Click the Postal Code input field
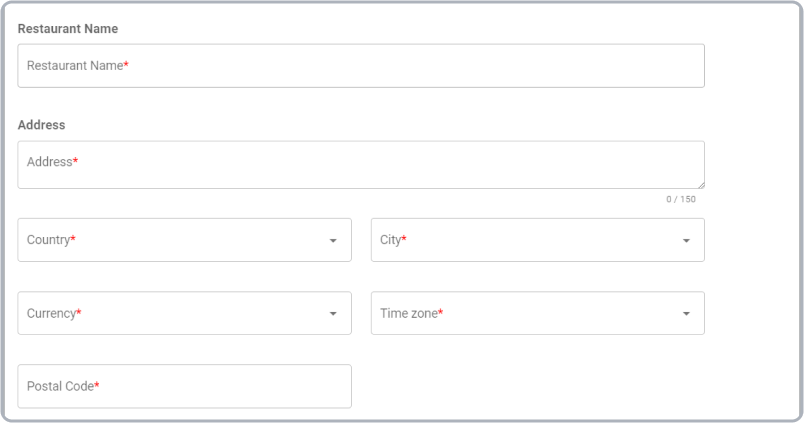 click(x=184, y=386)
